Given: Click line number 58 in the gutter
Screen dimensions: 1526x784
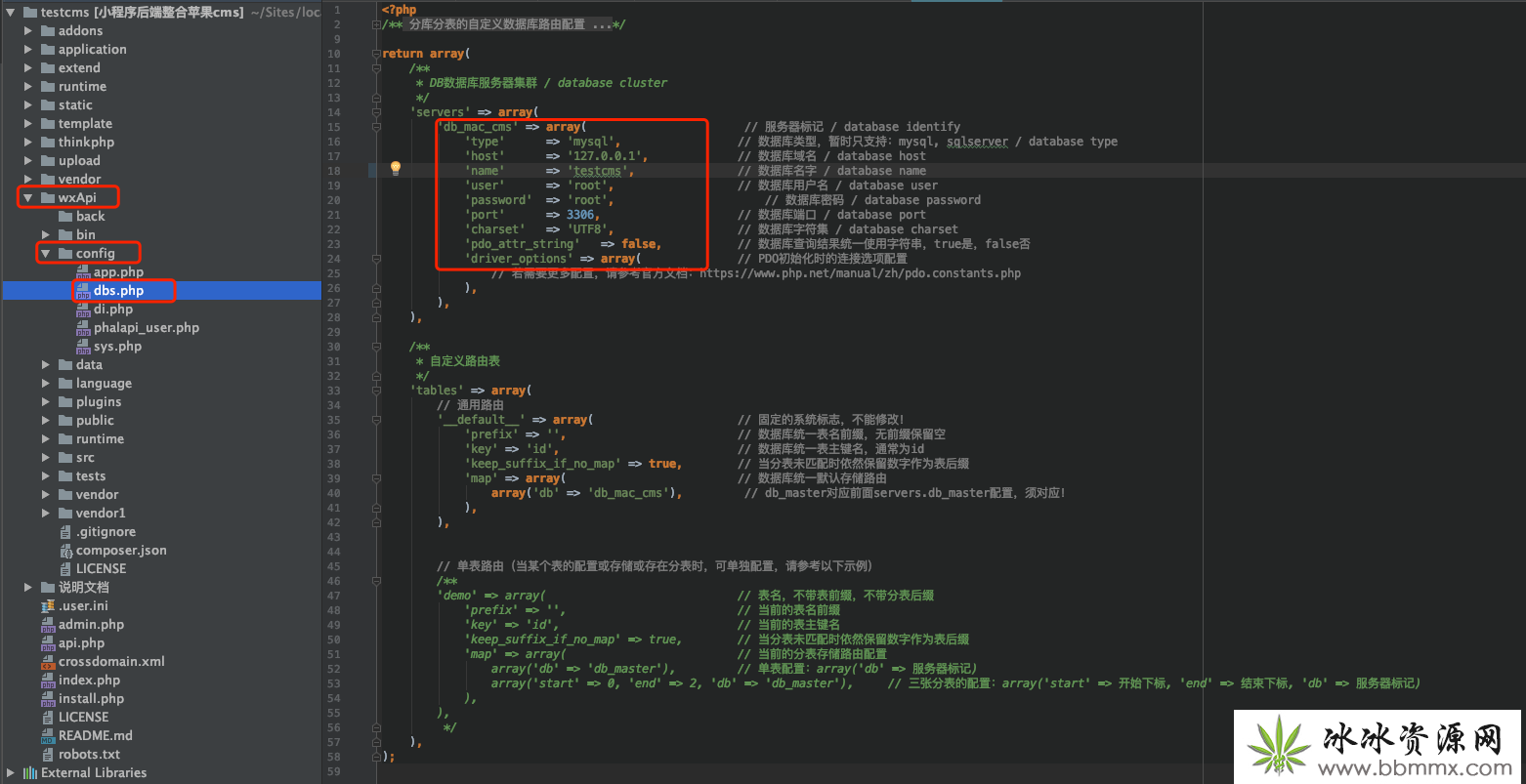Looking at the screenshot, I should tap(334, 757).
